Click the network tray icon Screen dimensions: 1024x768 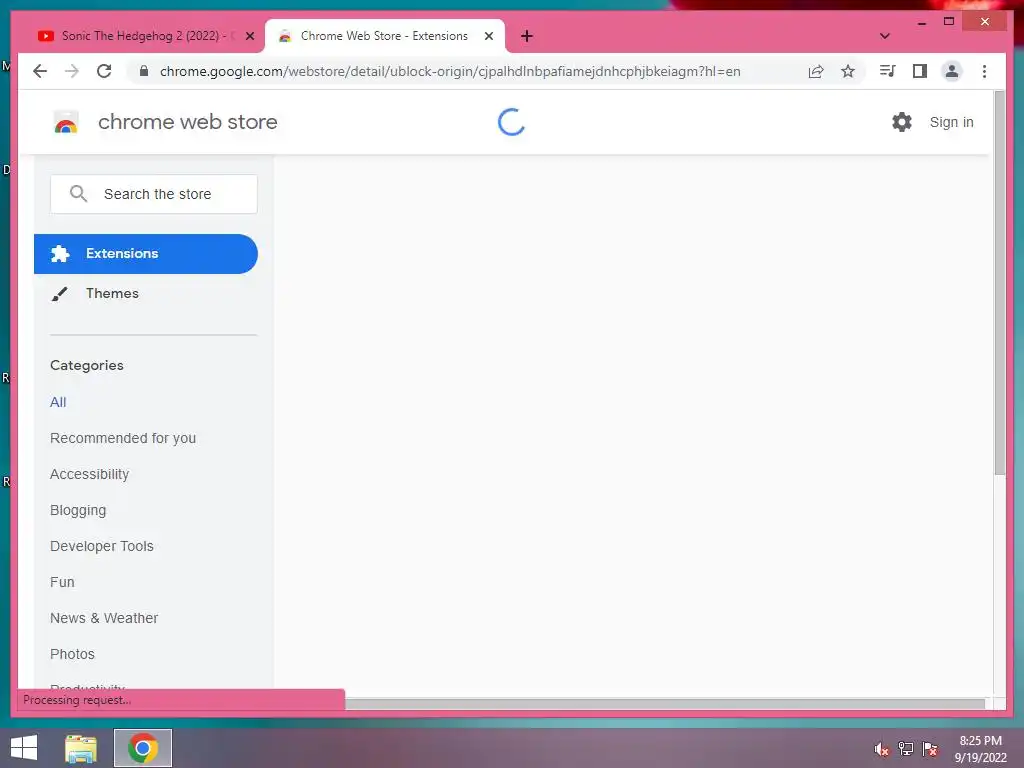click(x=906, y=749)
